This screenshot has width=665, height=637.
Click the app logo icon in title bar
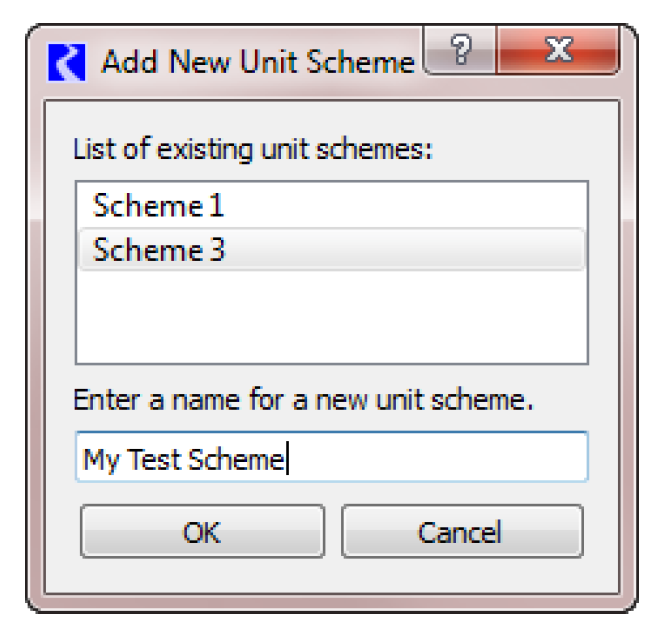[67, 63]
